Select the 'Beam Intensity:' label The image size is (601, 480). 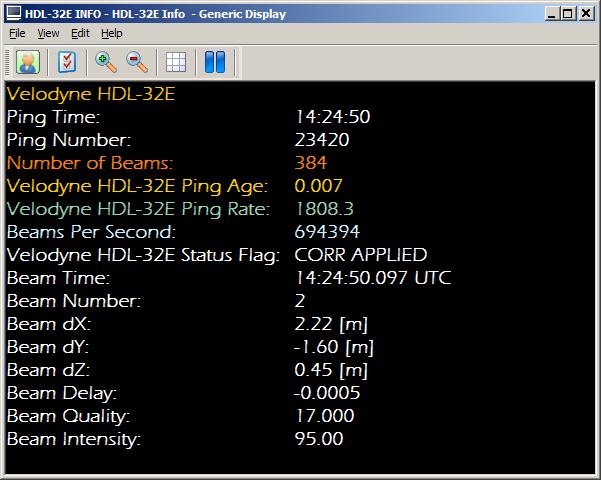(x=74, y=439)
